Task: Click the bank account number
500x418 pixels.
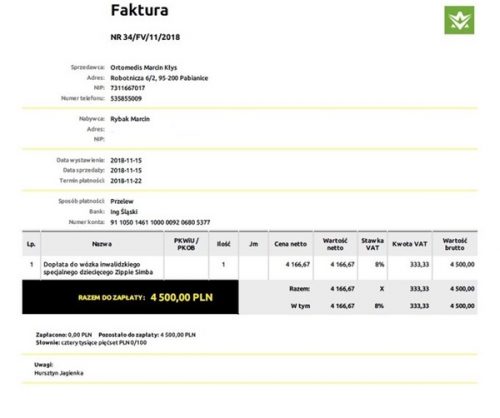Action: click(160, 222)
